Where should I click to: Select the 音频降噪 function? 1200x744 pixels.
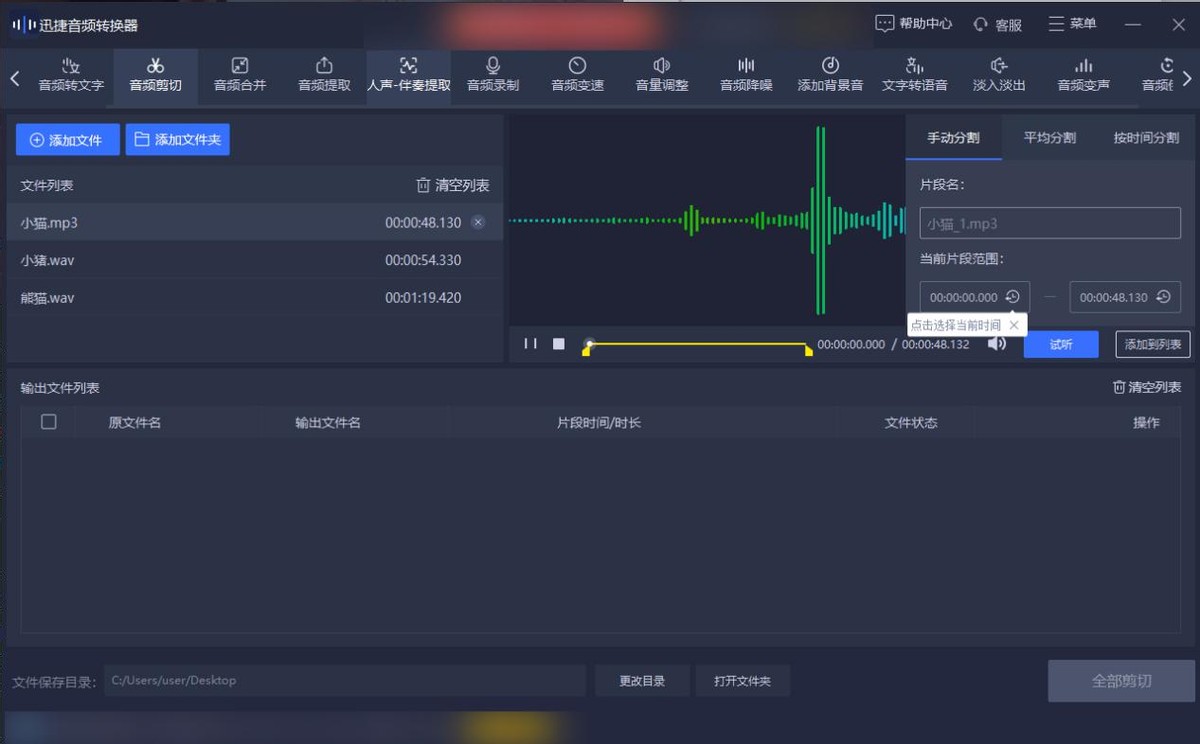click(745, 77)
